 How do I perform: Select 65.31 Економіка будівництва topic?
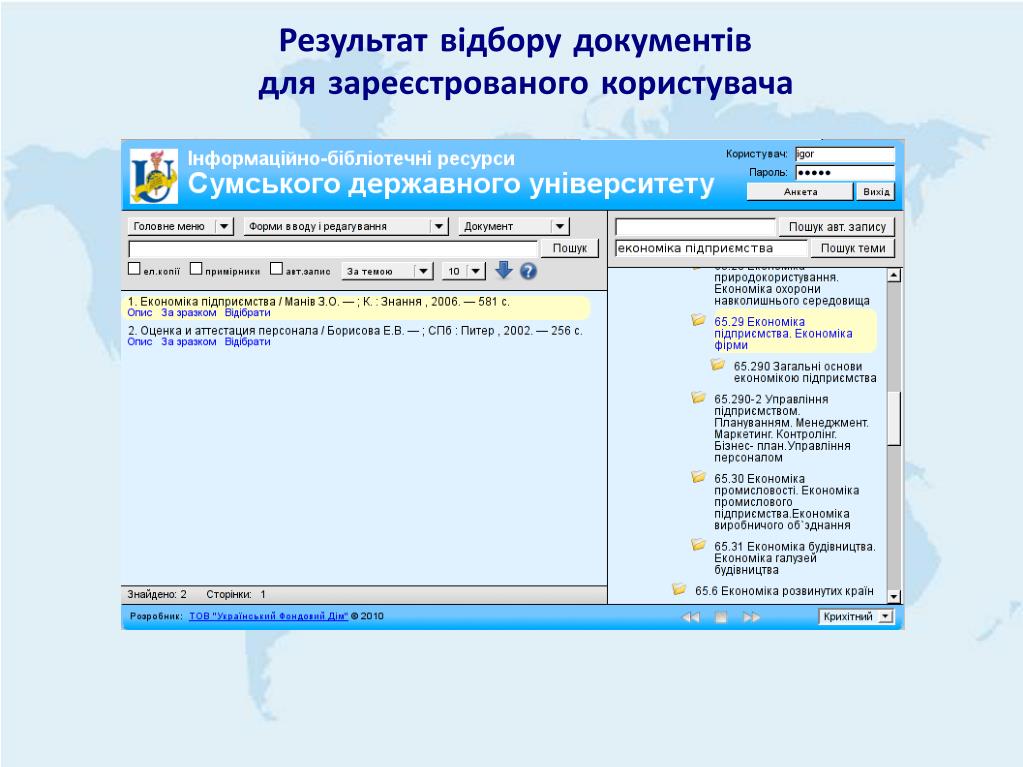coord(795,558)
